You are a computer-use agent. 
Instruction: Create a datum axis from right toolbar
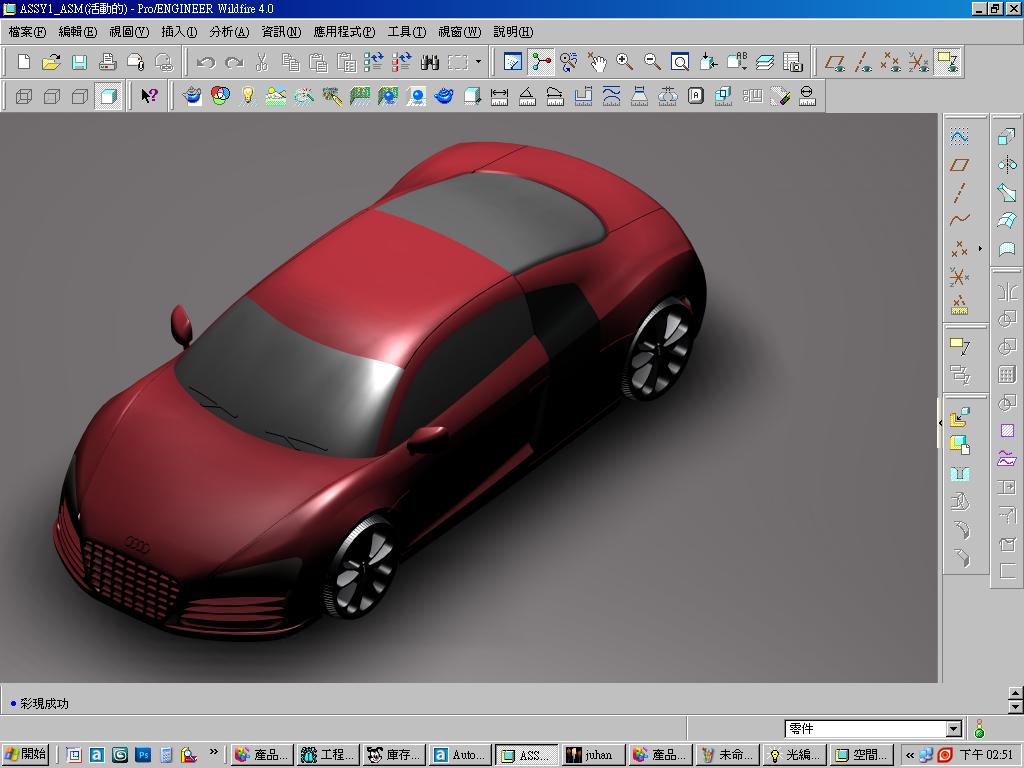click(959, 193)
